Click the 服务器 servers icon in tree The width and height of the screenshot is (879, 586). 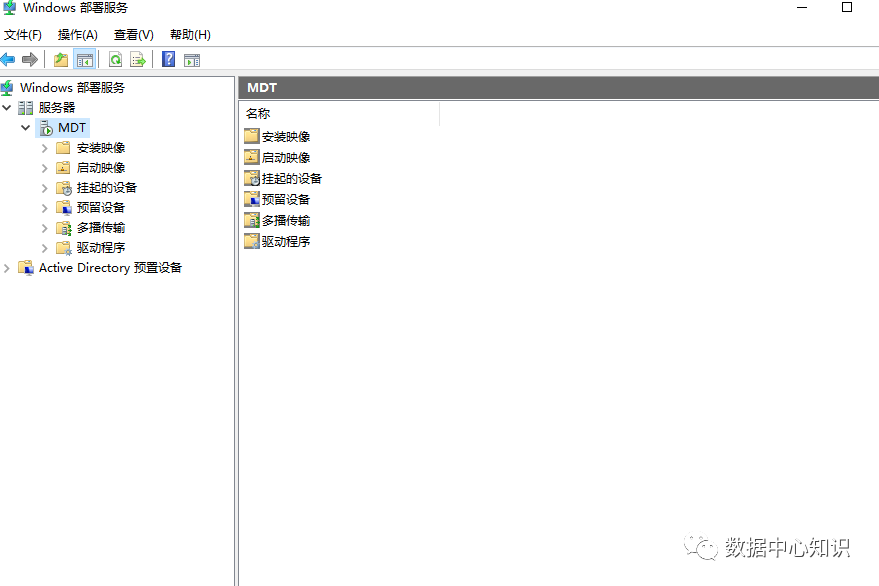(25, 108)
